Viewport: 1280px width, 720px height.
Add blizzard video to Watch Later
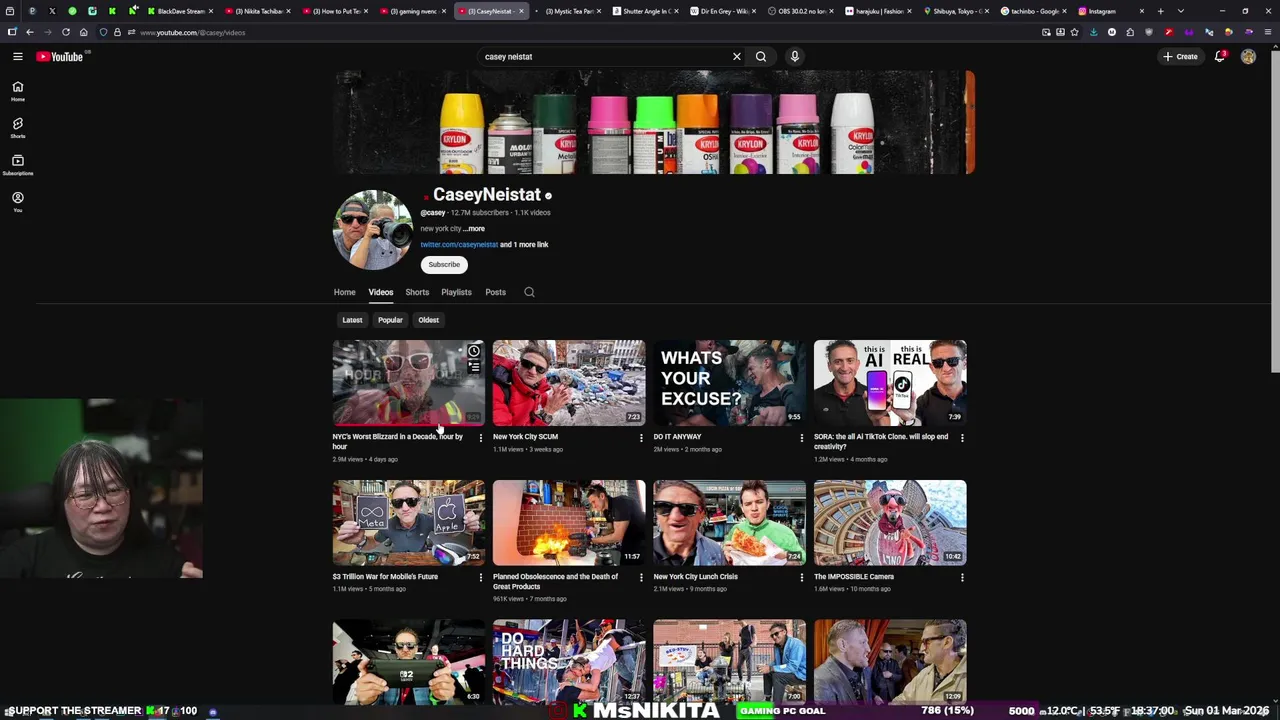(x=474, y=352)
